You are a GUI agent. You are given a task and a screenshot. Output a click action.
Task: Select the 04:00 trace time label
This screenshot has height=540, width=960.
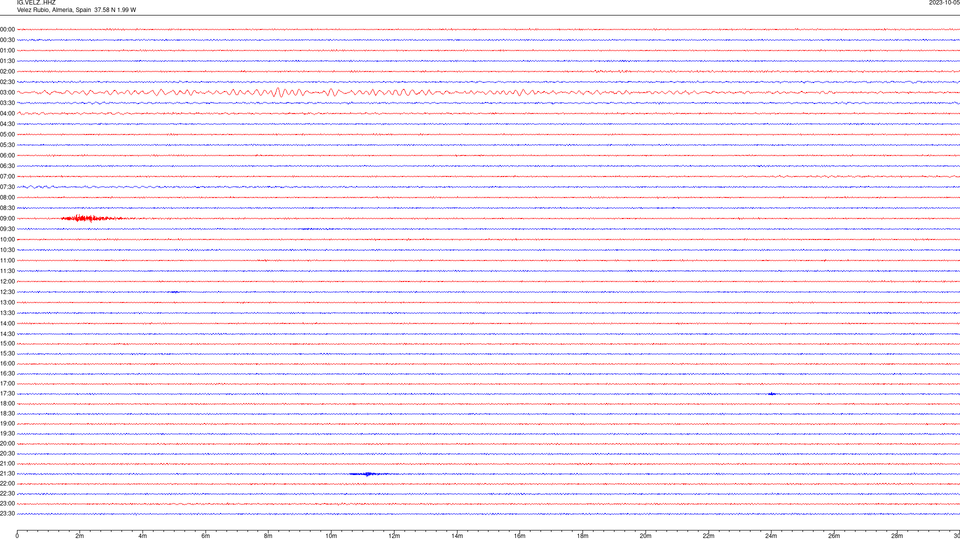point(7,113)
